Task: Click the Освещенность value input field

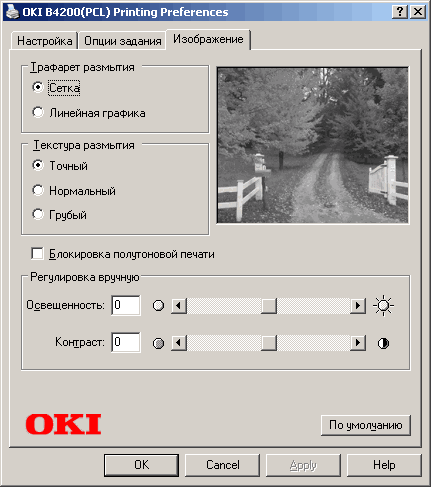Action: (126, 305)
